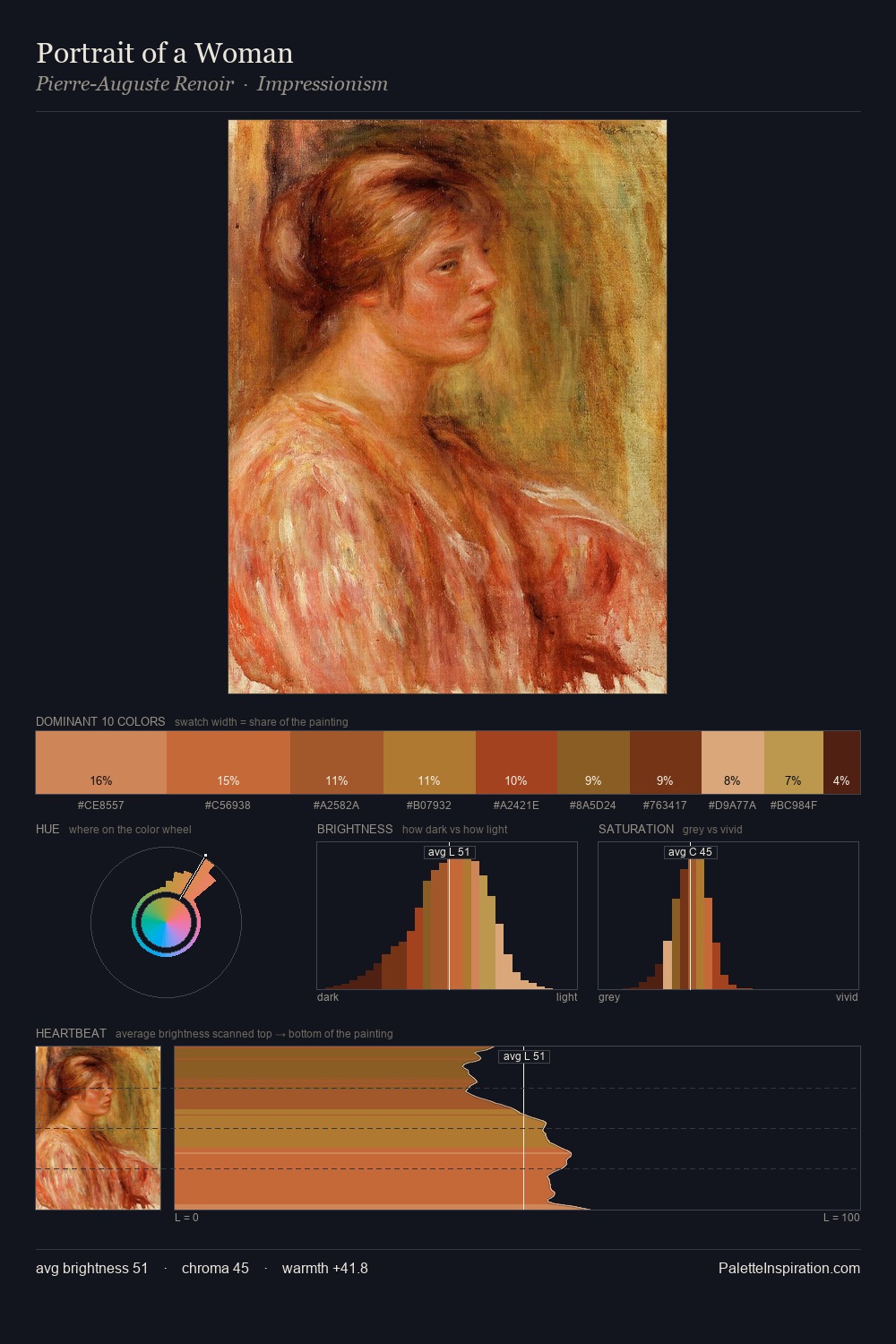The height and width of the screenshot is (1344, 896).
Task: Select the #C56938 swatch at 15%
Action: [x=228, y=762]
